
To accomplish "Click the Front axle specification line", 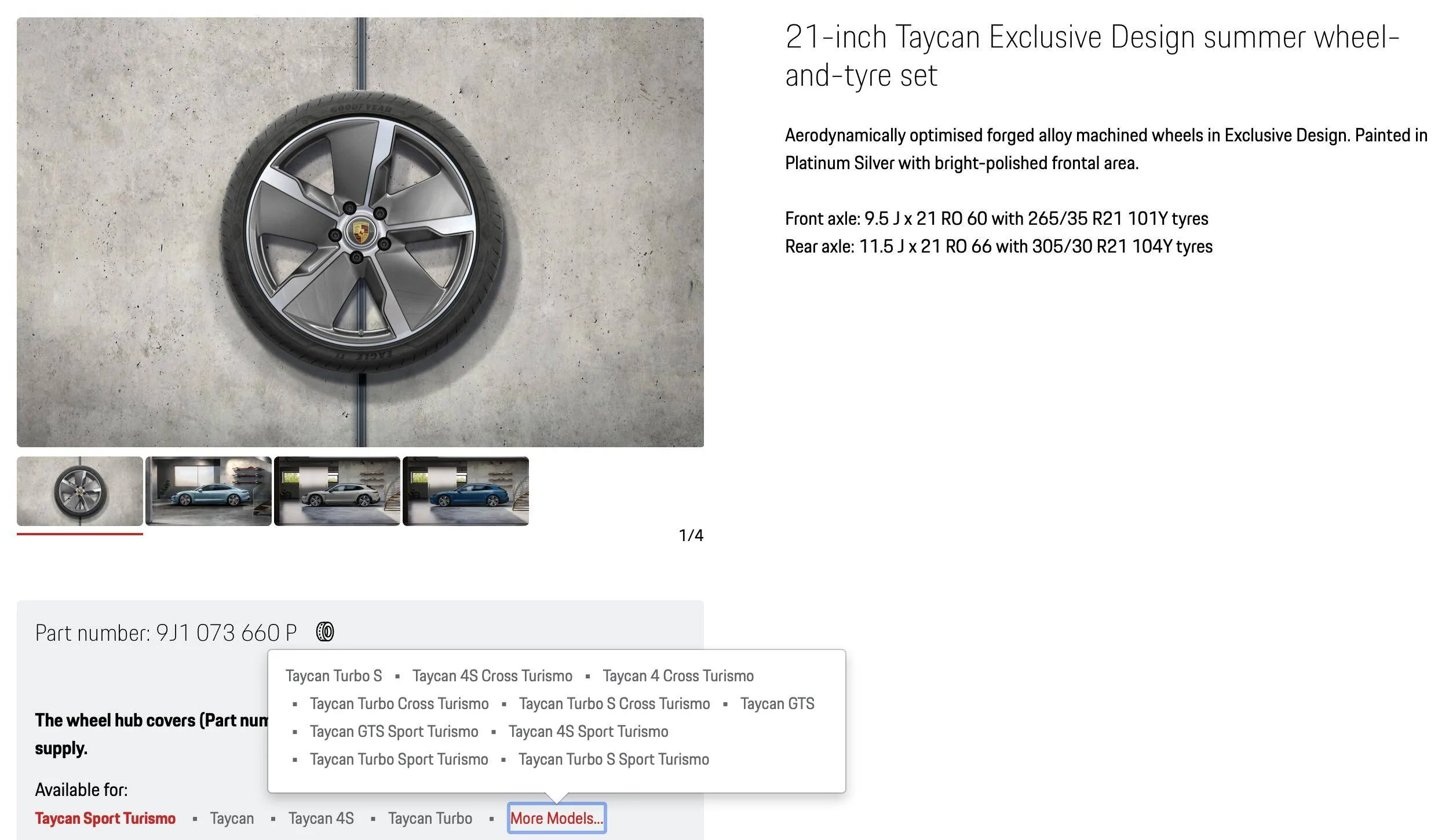I will point(997,218).
